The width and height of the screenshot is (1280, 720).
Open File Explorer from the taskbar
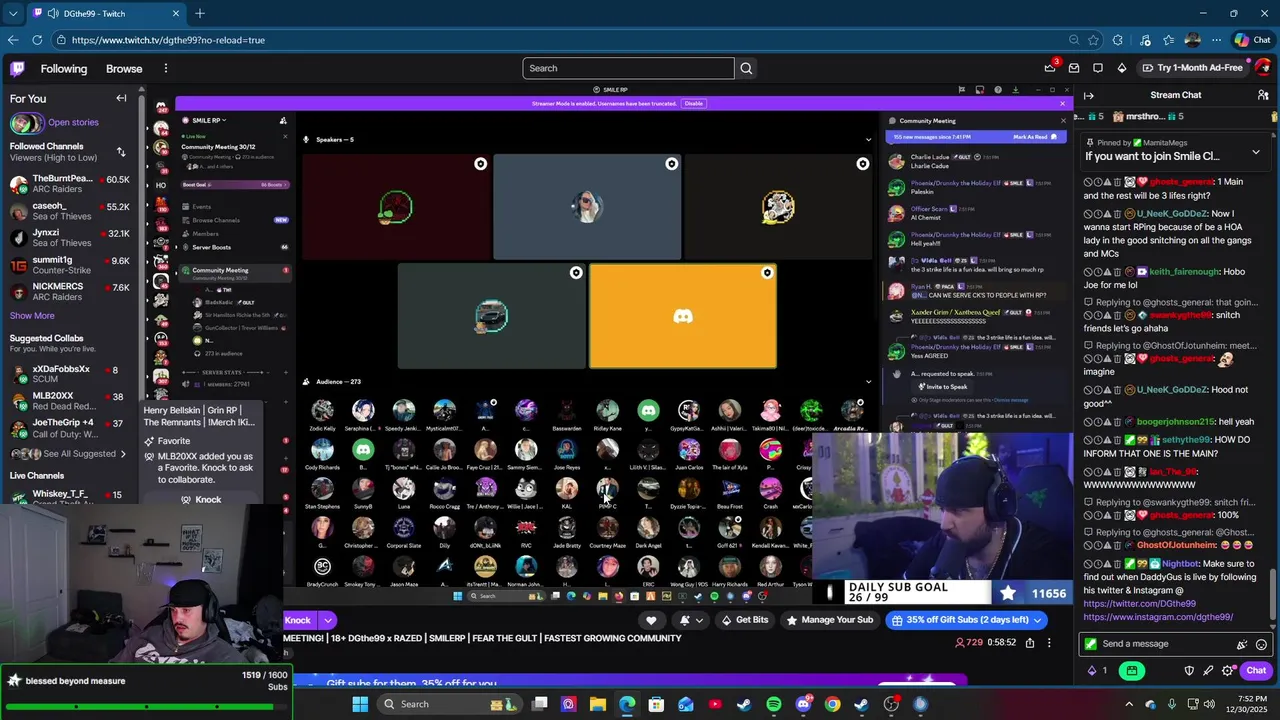[x=598, y=704]
